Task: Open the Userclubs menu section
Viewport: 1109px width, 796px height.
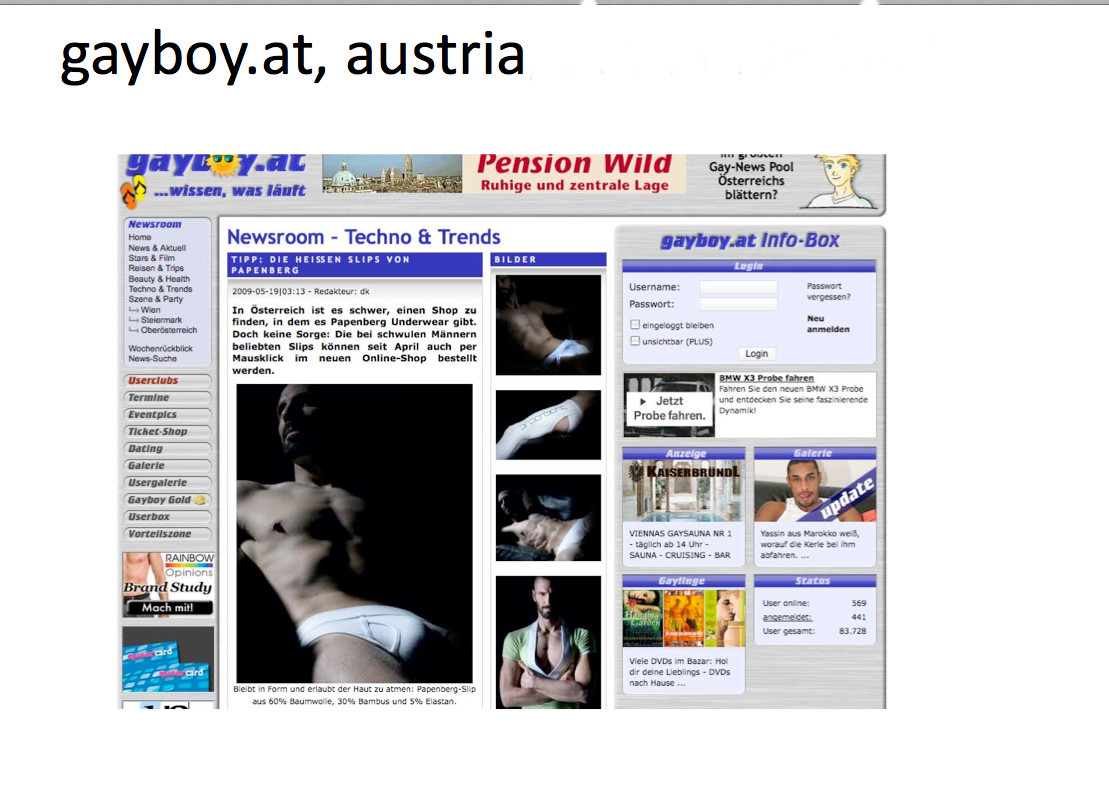Action: click(x=153, y=381)
